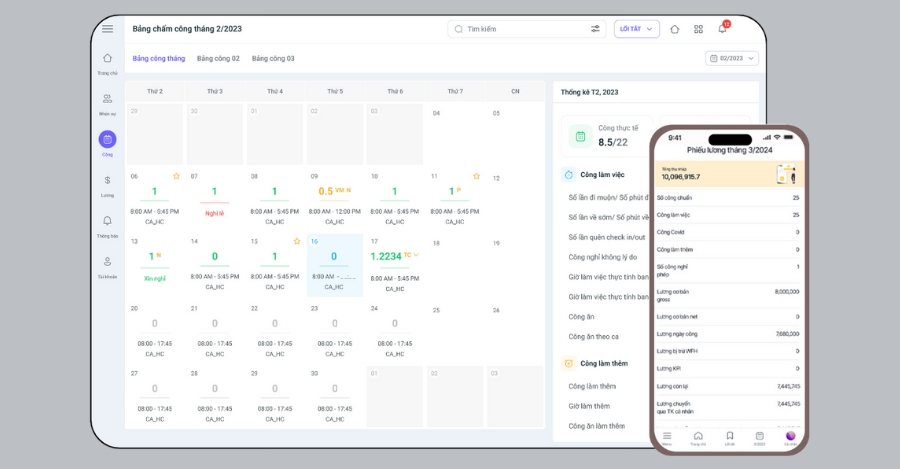
Task: Switch to Bảng công 02 tab
Action: point(218,58)
